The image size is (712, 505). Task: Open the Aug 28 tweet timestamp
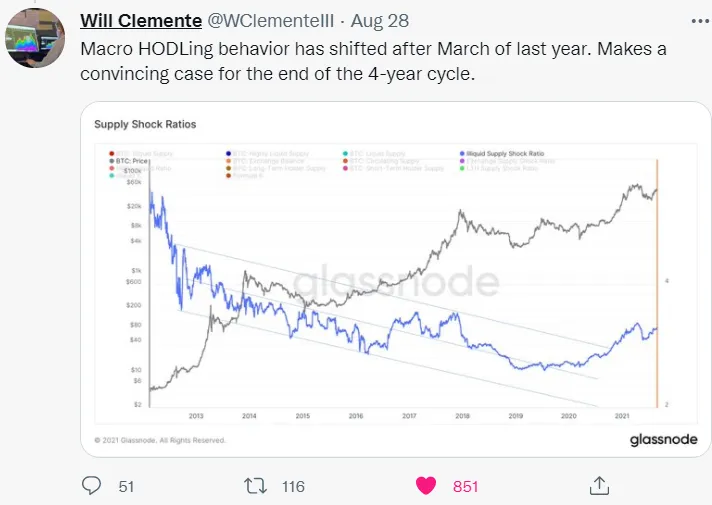click(x=380, y=21)
